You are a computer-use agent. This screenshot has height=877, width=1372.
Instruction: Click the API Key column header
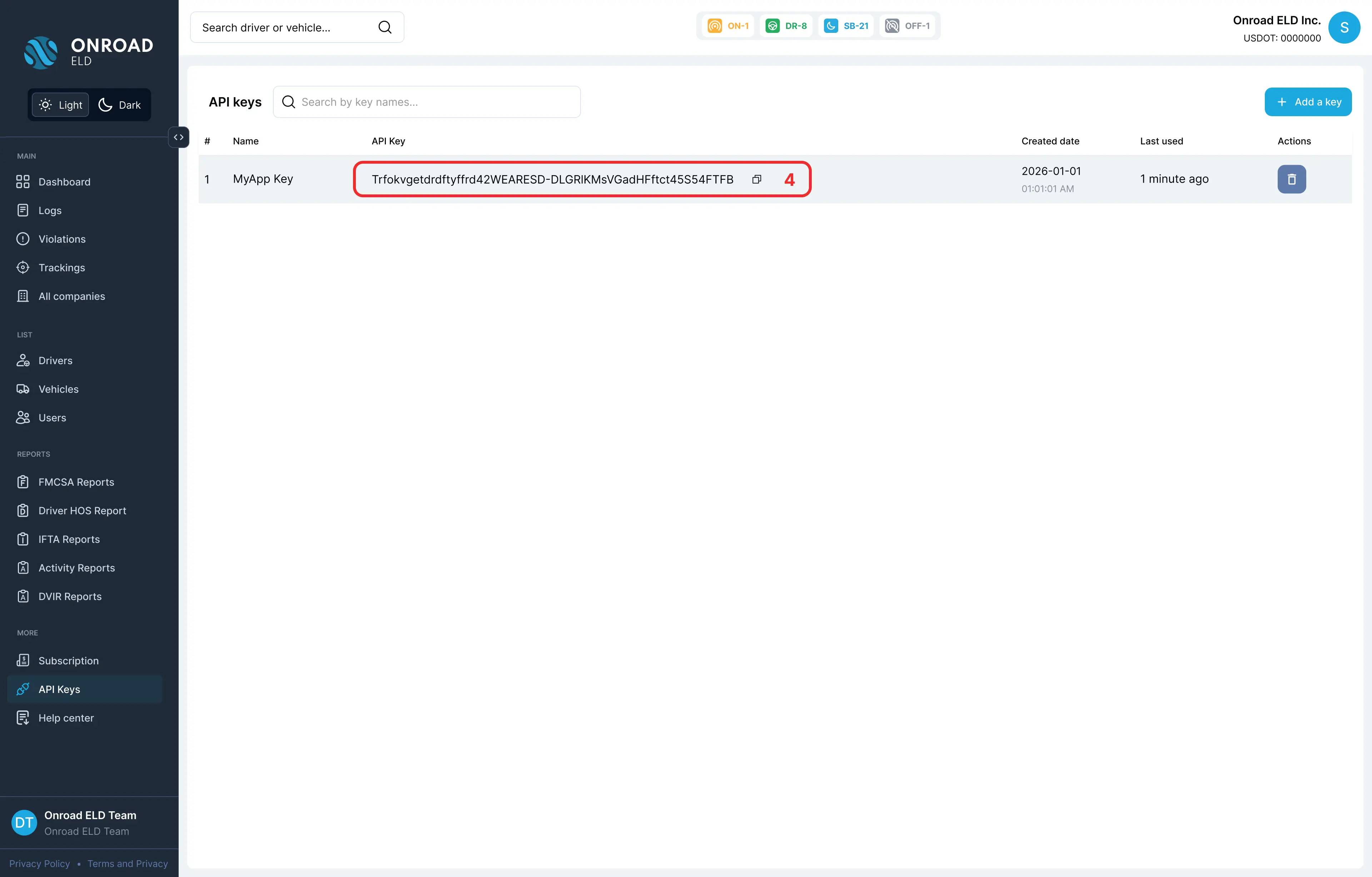(x=389, y=141)
